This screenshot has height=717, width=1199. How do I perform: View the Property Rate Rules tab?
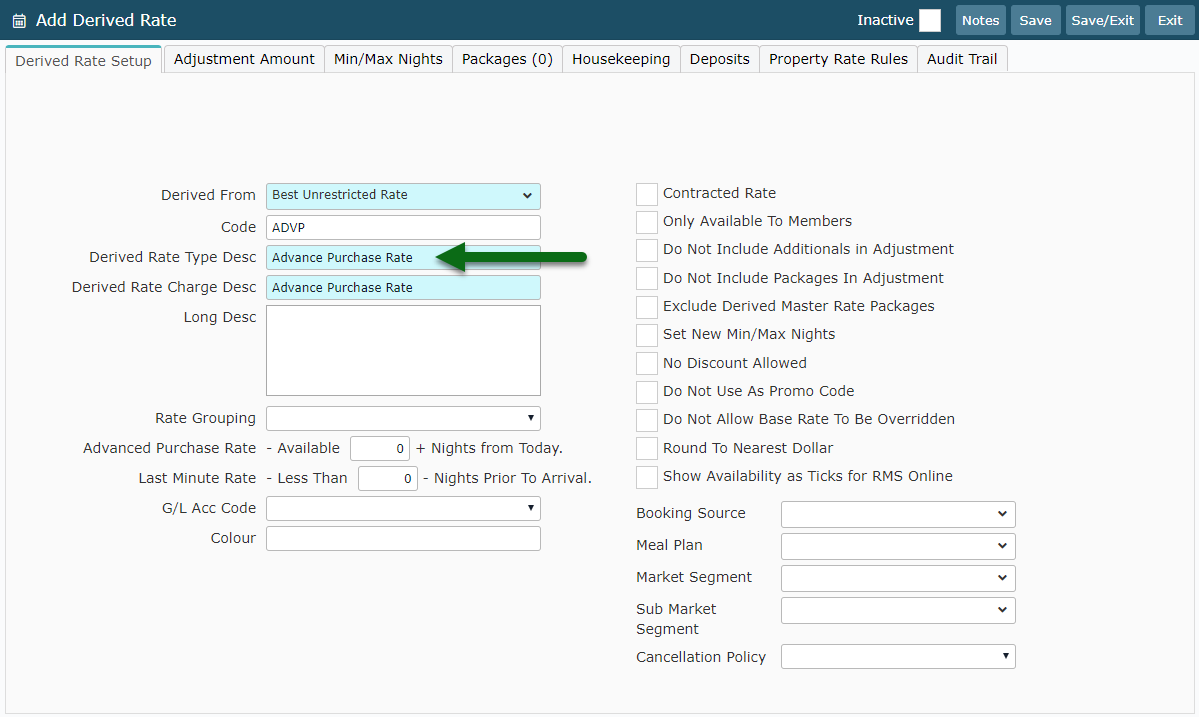pyautogui.click(x=838, y=59)
